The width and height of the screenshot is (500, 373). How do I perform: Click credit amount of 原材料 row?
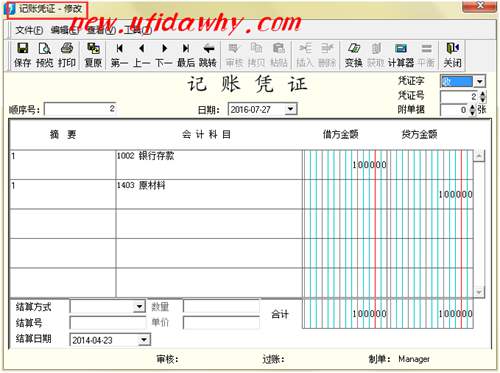click(x=431, y=194)
